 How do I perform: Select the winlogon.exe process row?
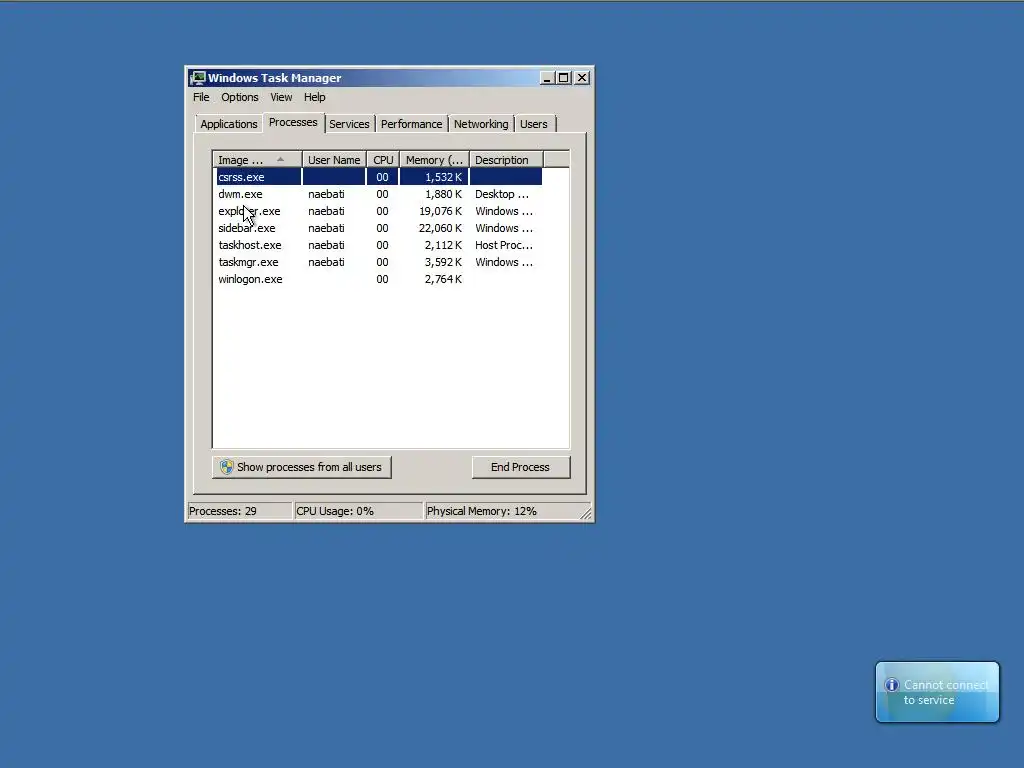coord(379,279)
